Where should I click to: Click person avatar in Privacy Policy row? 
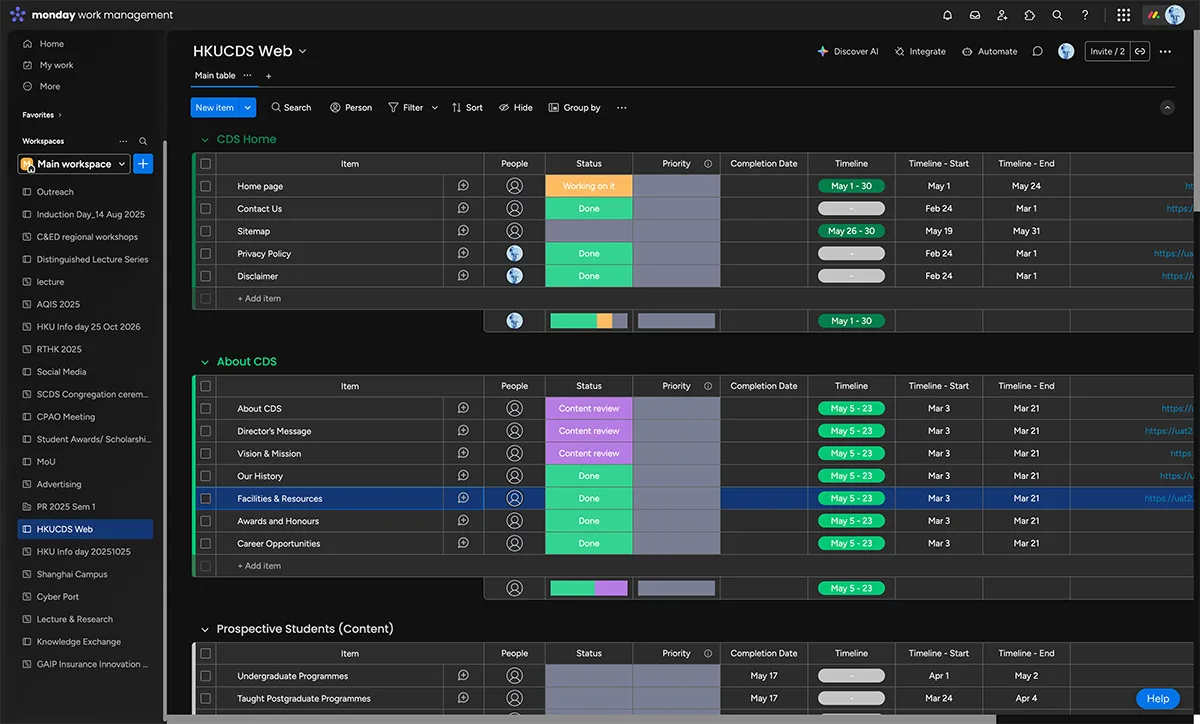[514, 253]
